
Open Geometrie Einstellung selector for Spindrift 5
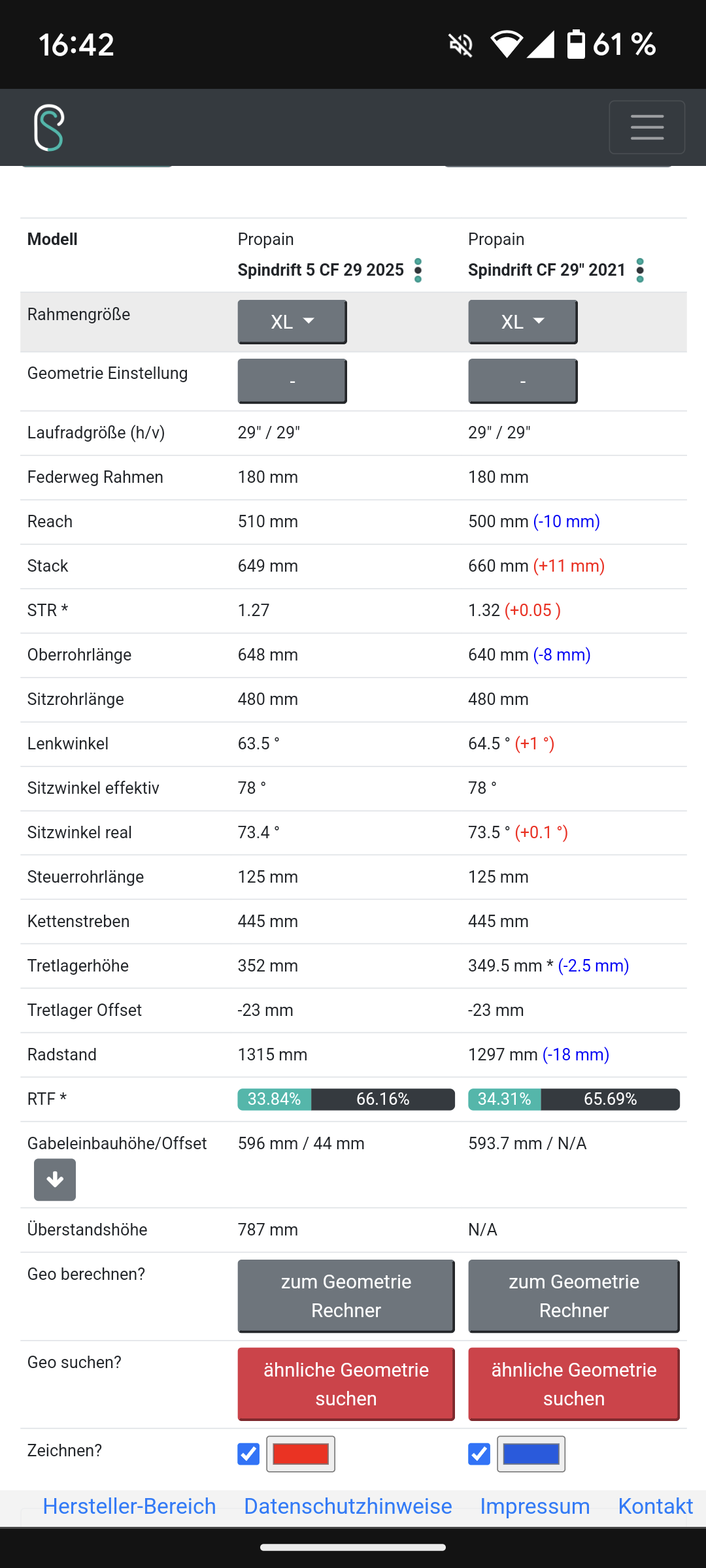click(292, 381)
